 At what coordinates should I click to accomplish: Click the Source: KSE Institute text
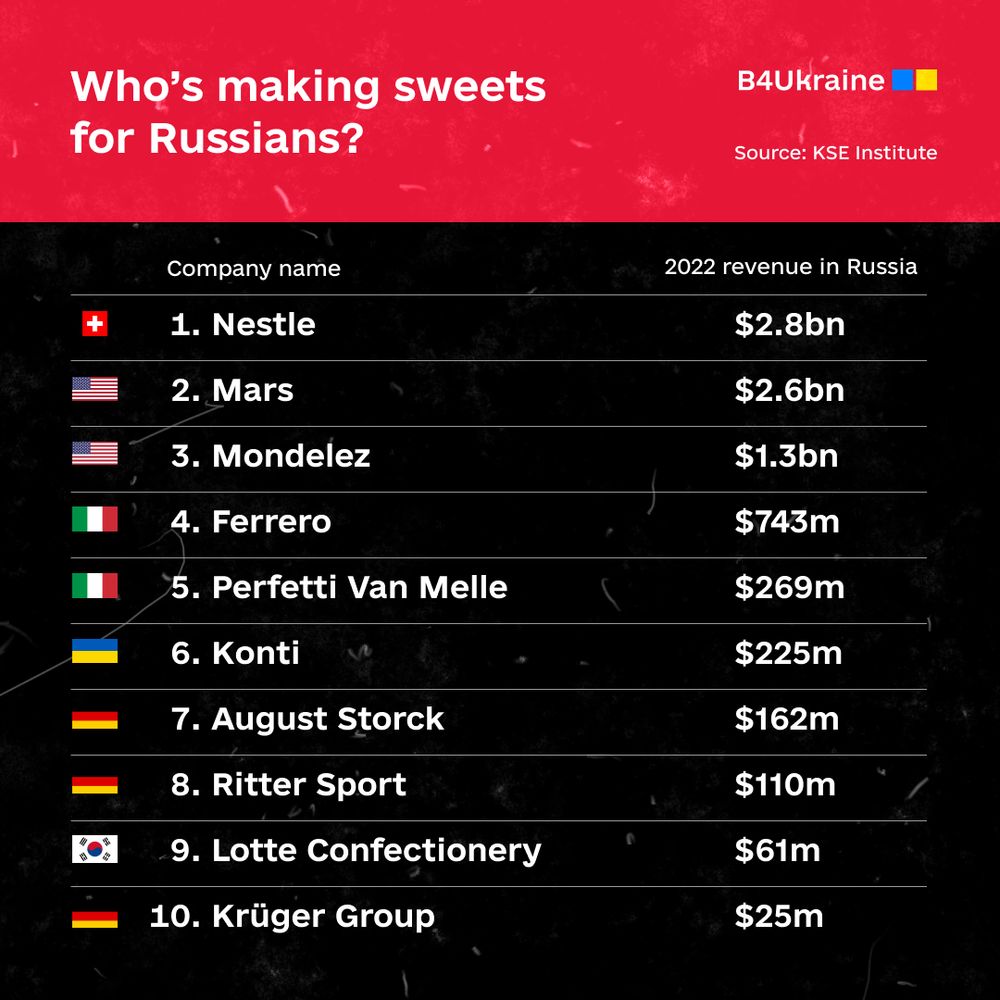[x=835, y=153]
